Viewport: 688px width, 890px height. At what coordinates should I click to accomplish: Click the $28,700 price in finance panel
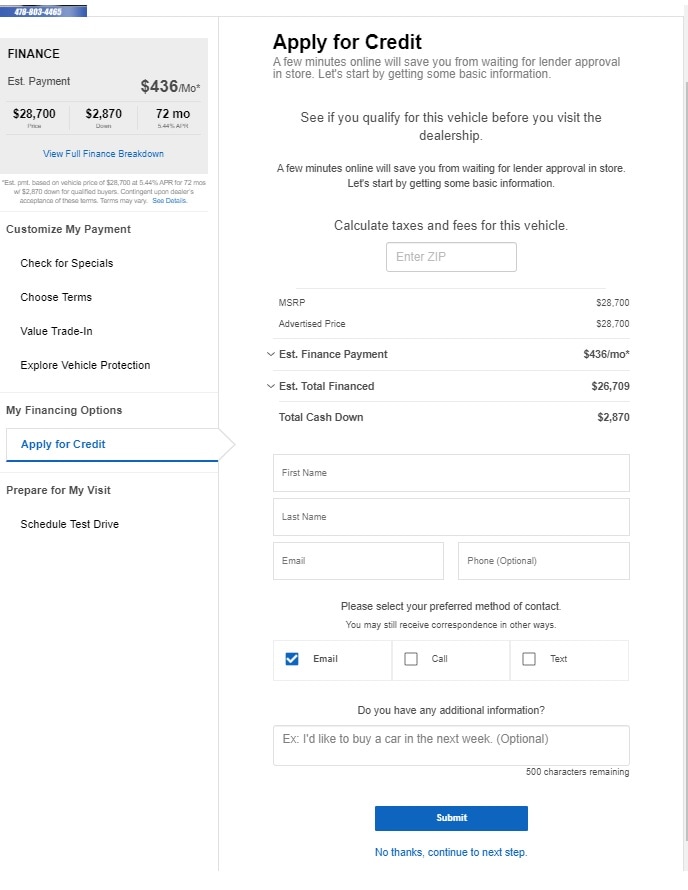34,114
